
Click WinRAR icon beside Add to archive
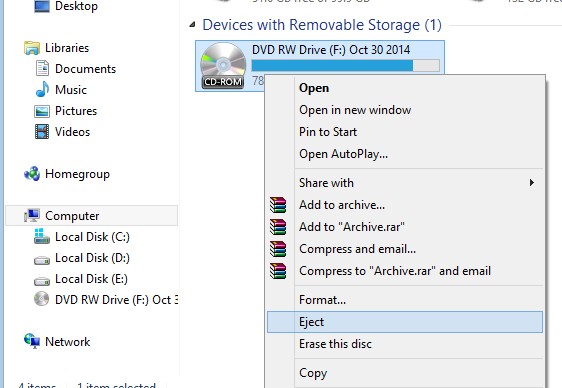click(x=278, y=205)
